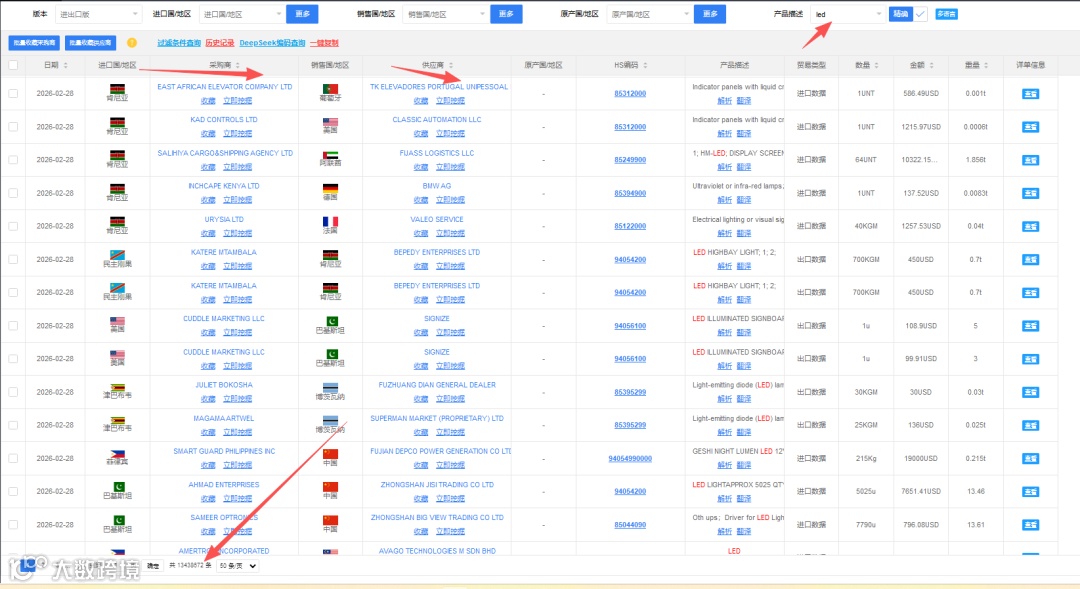Open buyer EAST AFRICAN ELEVATOR COMPANY LTD
Image resolution: width=1080 pixels, height=589 pixels.
225,87
